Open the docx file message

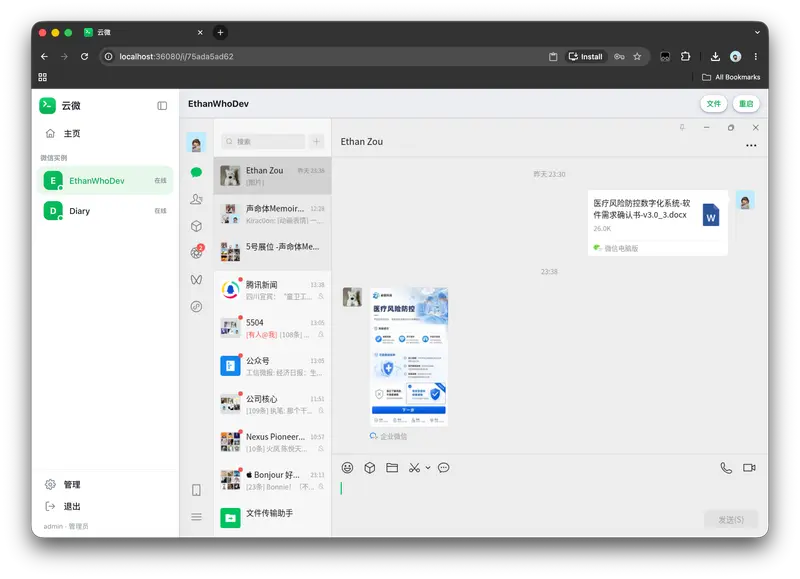tap(658, 223)
